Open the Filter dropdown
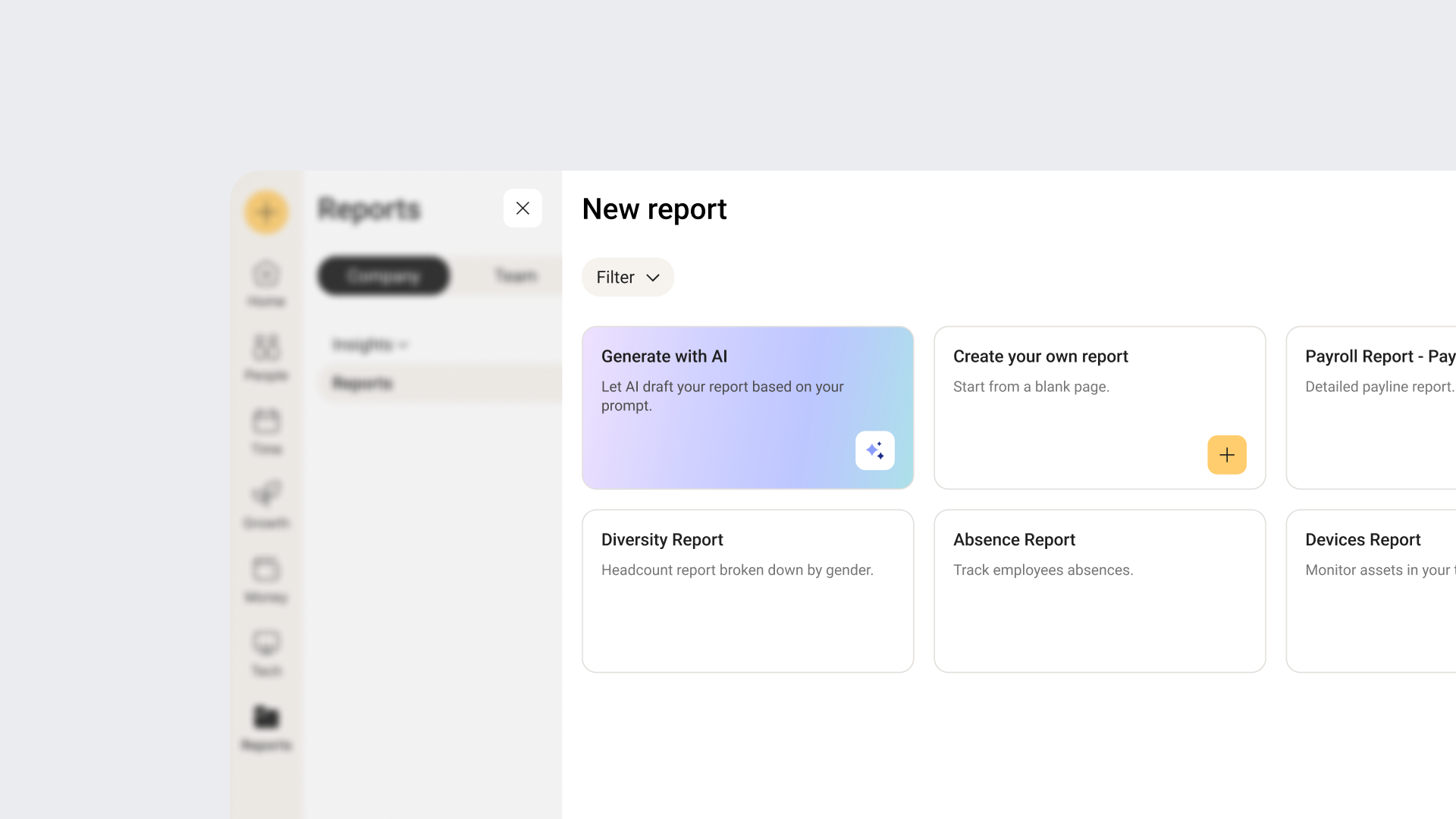Screen dimensions: 1456x819 (x=628, y=278)
